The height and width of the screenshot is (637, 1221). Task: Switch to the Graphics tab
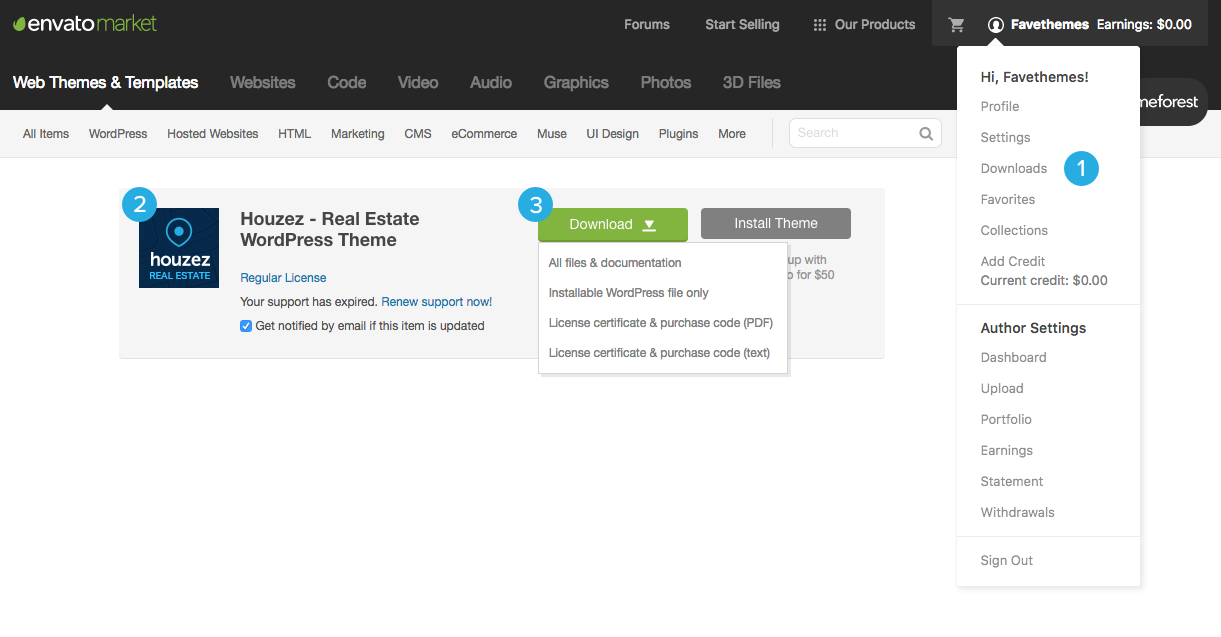click(x=576, y=82)
